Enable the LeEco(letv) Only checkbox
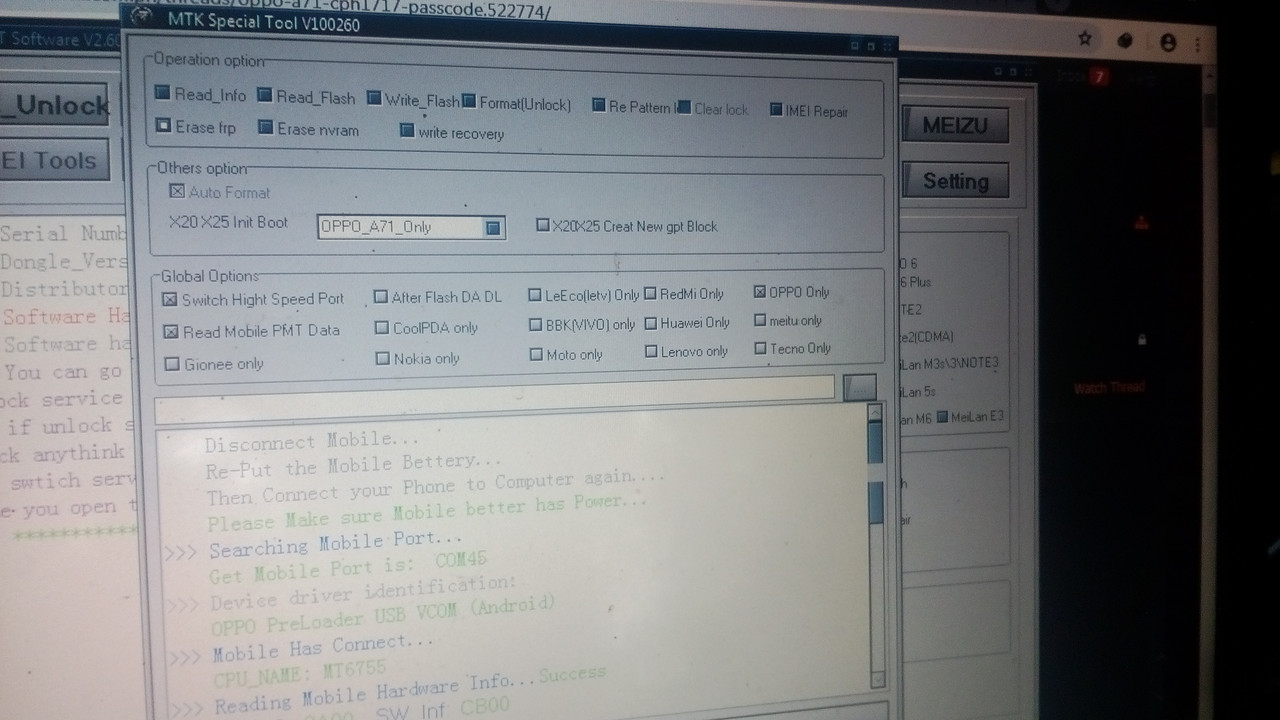This screenshot has height=720, width=1280. pos(535,295)
